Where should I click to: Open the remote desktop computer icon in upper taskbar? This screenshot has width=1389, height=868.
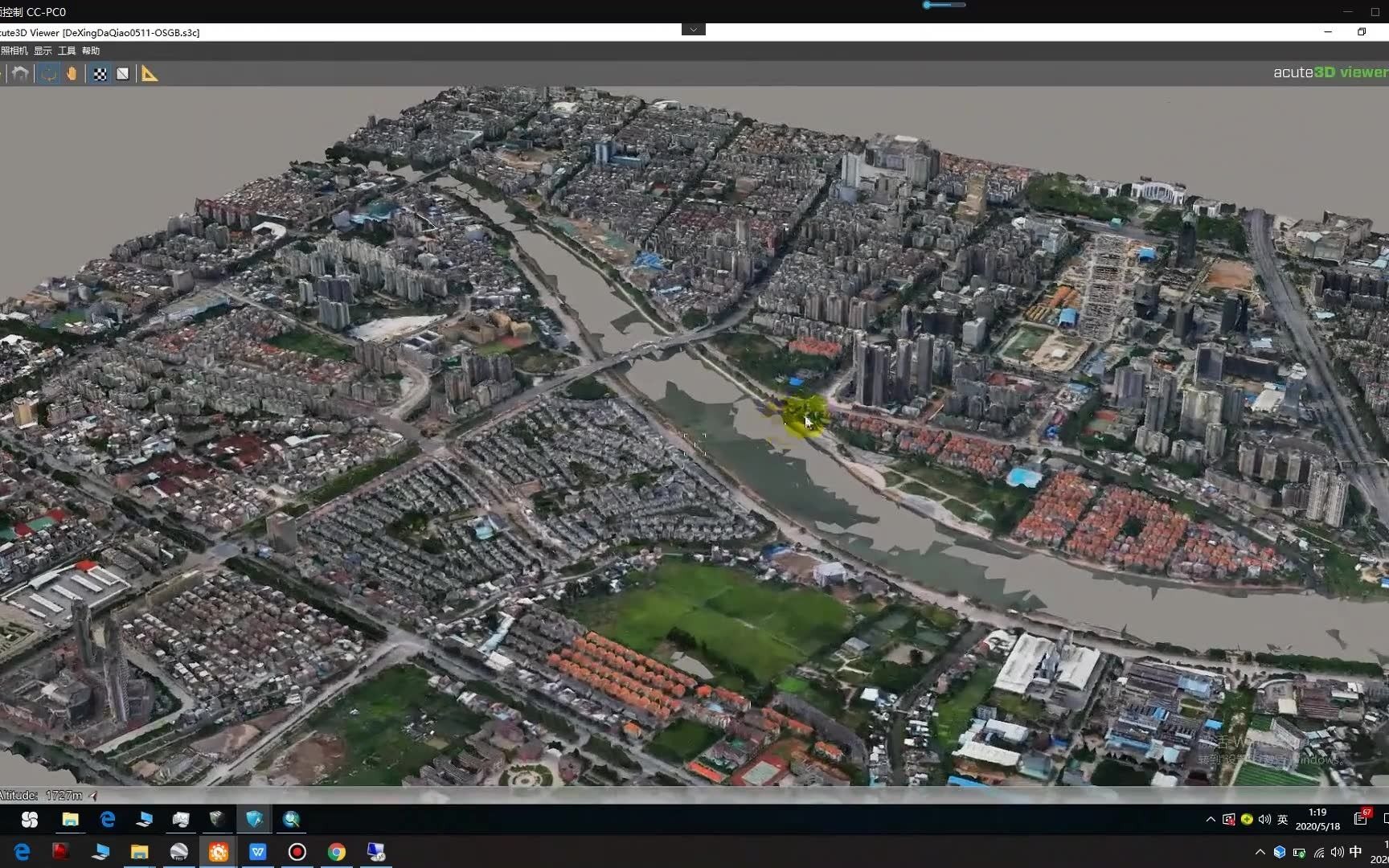[145, 819]
